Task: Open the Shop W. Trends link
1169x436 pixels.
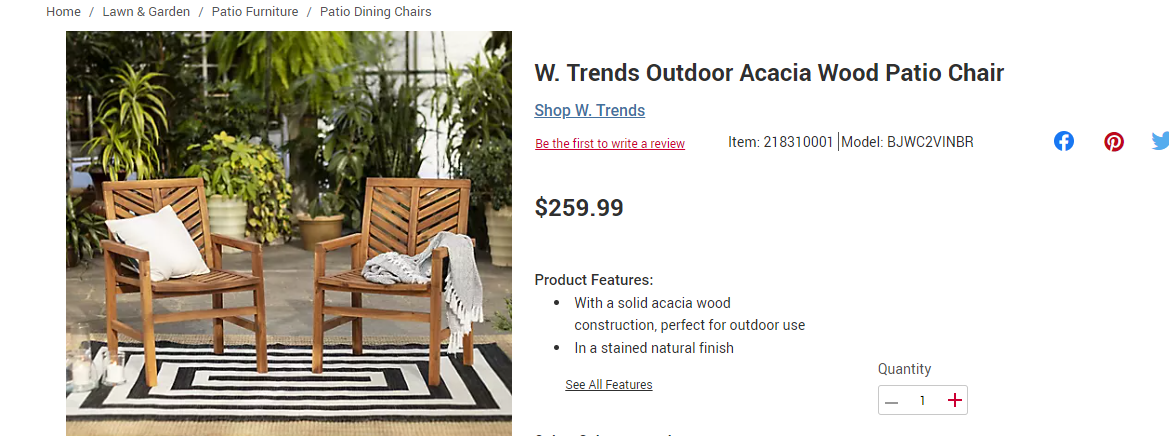Action: click(x=590, y=110)
